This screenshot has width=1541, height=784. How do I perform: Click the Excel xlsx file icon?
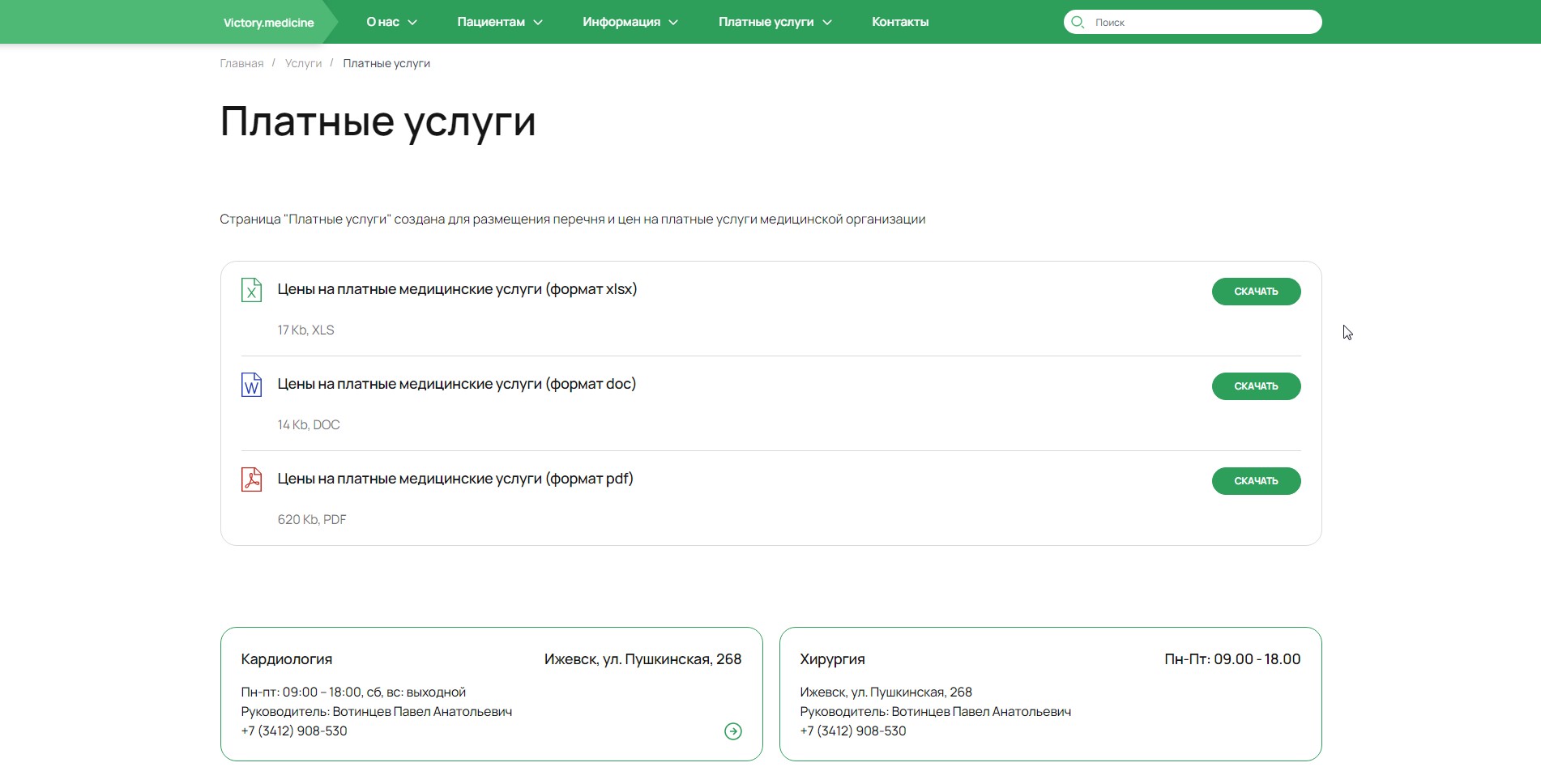[251, 290]
